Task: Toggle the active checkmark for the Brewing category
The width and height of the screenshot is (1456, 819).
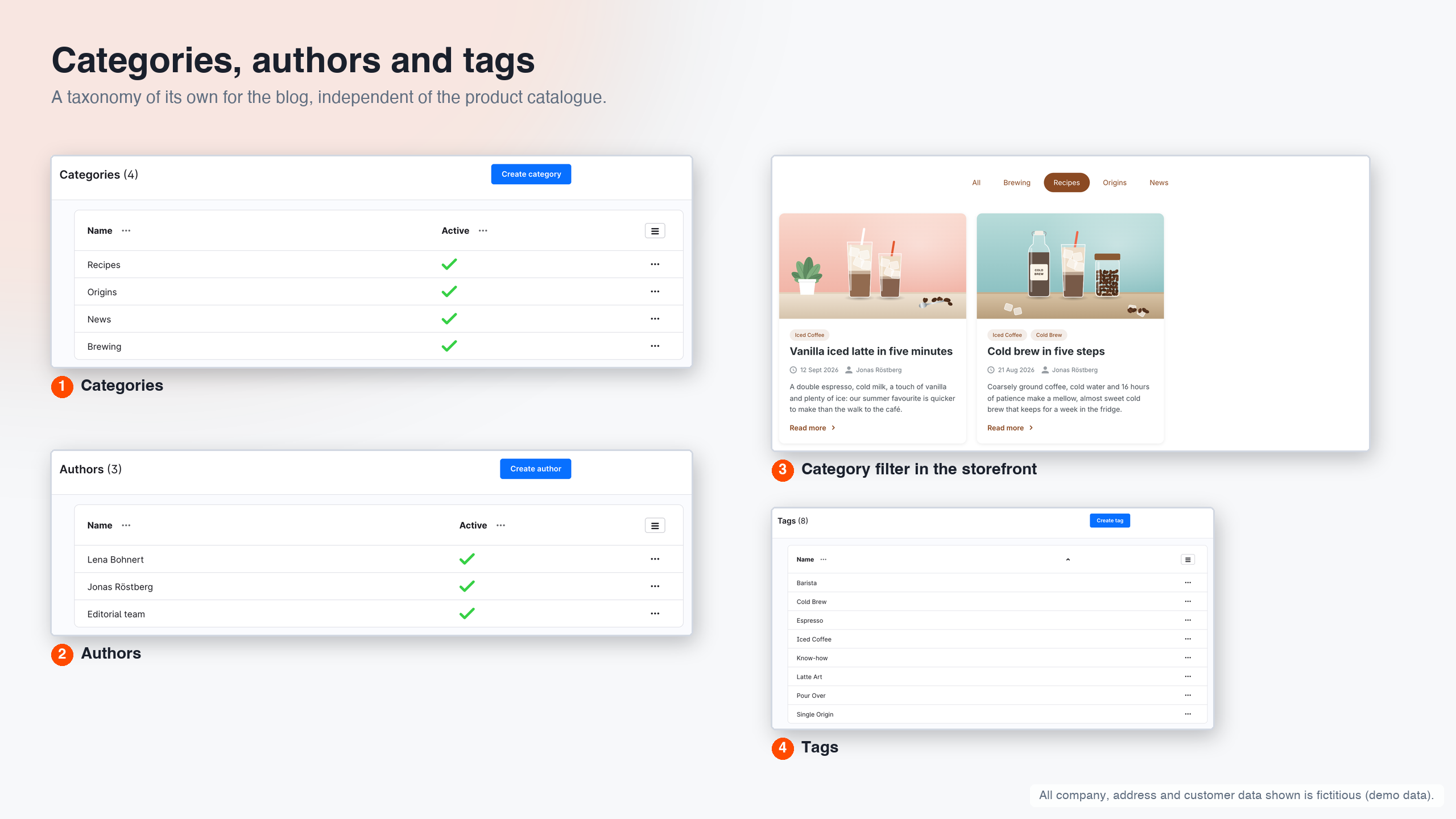Action: click(449, 346)
